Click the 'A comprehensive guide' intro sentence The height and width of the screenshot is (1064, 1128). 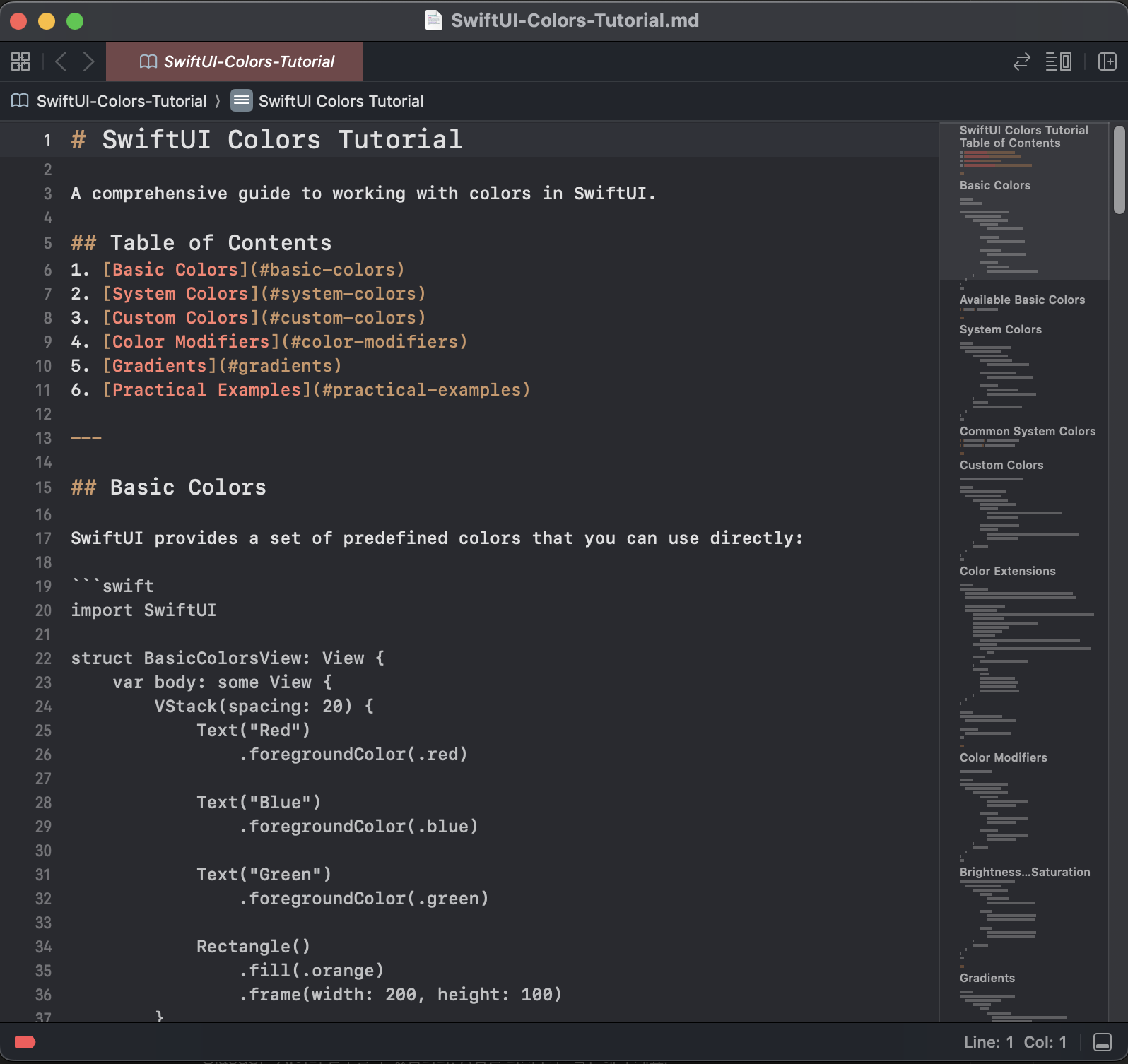point(363,194)
